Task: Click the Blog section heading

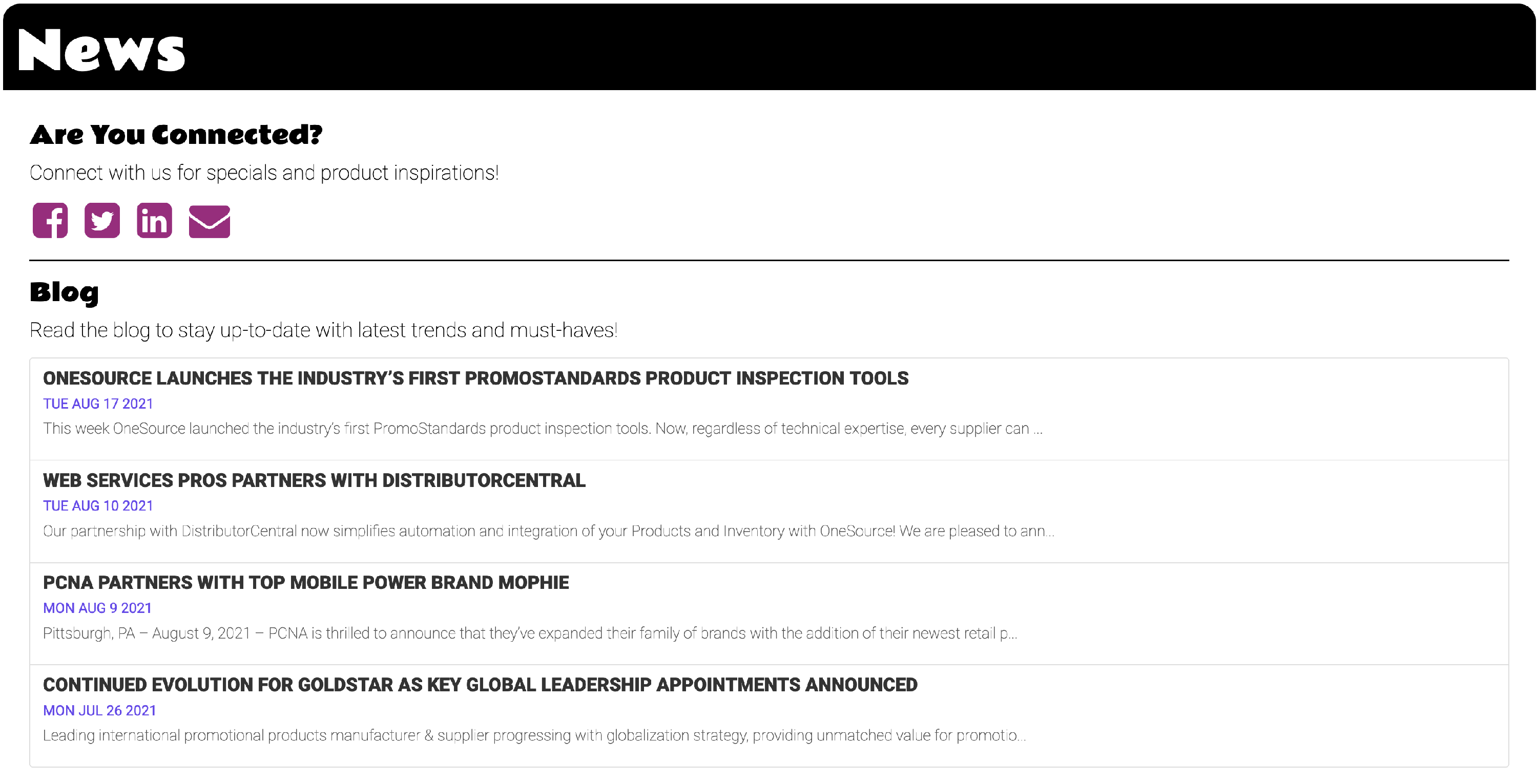Action: click(64, 293)
